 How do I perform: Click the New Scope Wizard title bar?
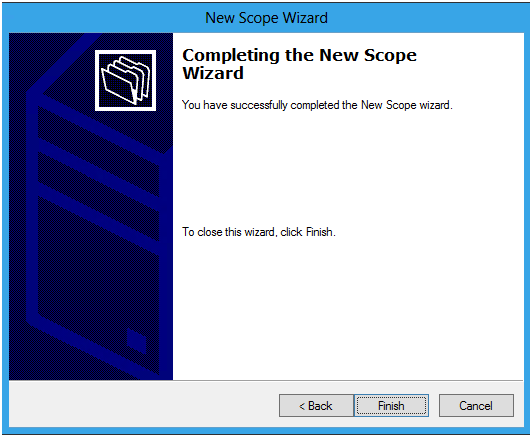[x=266, y=18]
